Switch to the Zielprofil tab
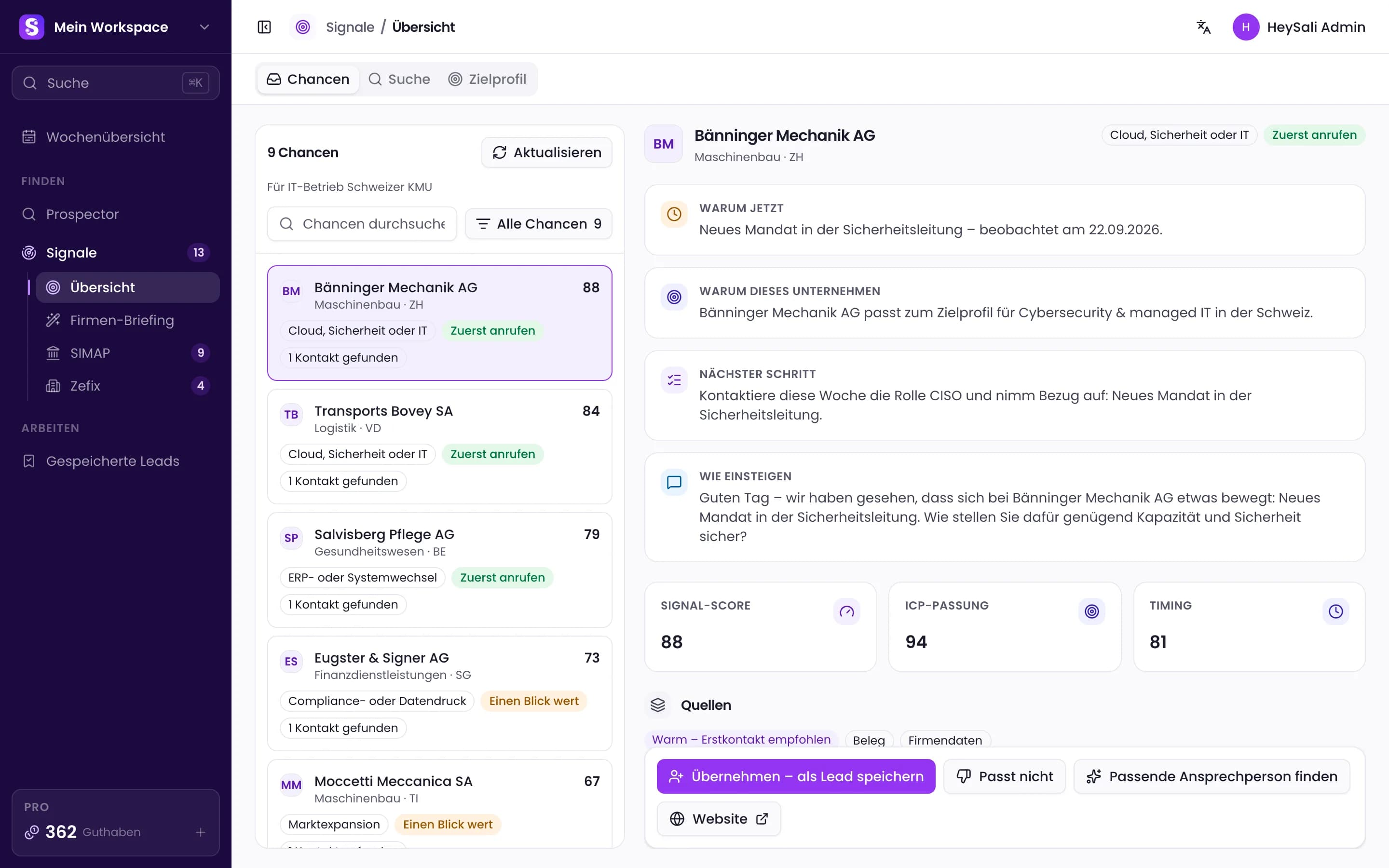Image resolution: width=1389 pixels, height=868 pixels. tap(487, 79)
